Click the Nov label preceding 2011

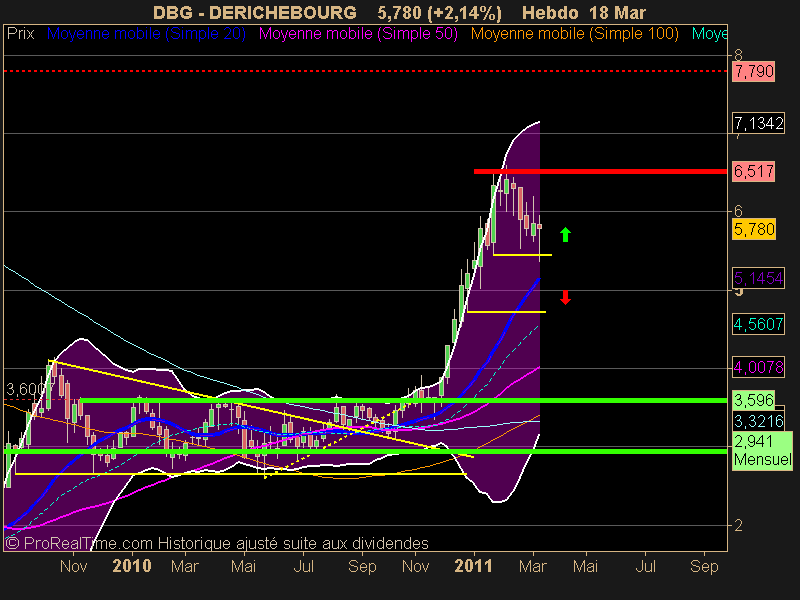[415, 566]
